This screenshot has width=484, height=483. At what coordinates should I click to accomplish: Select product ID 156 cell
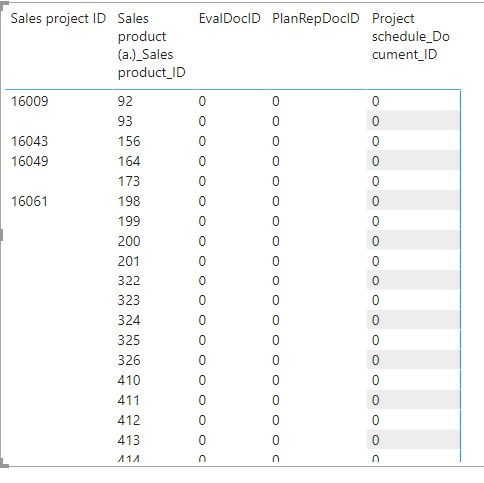point(129,141)
